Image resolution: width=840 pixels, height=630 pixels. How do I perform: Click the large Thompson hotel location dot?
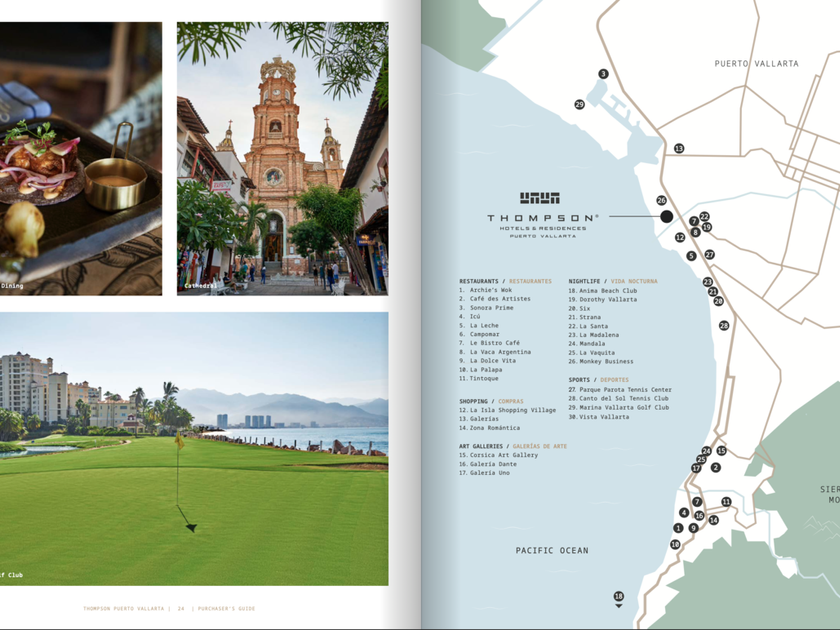pyautogui.click(x=666, y=216)
